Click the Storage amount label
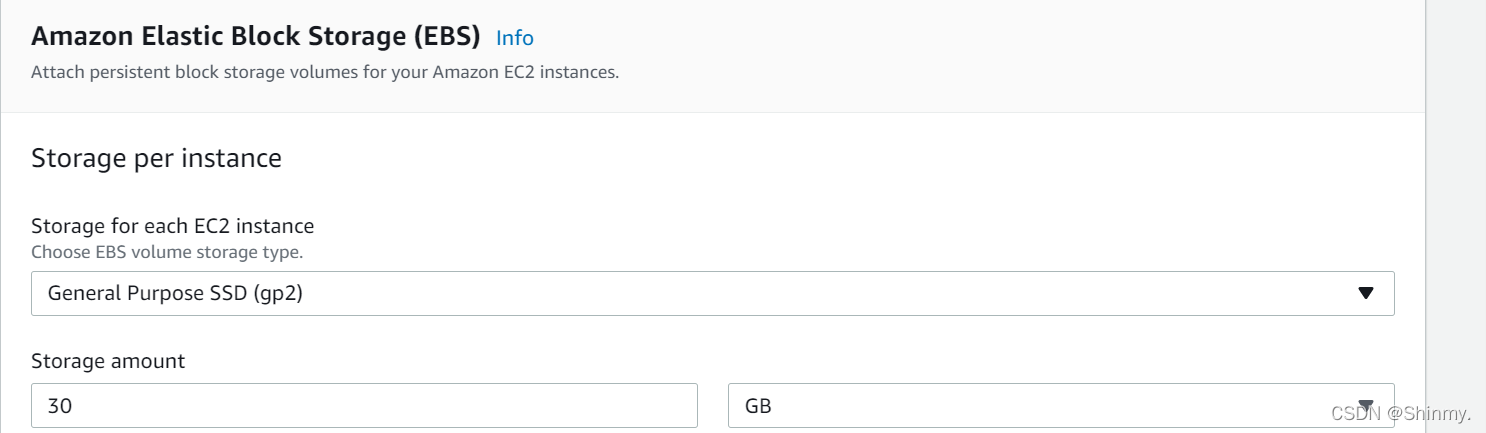 pos(108,361)
